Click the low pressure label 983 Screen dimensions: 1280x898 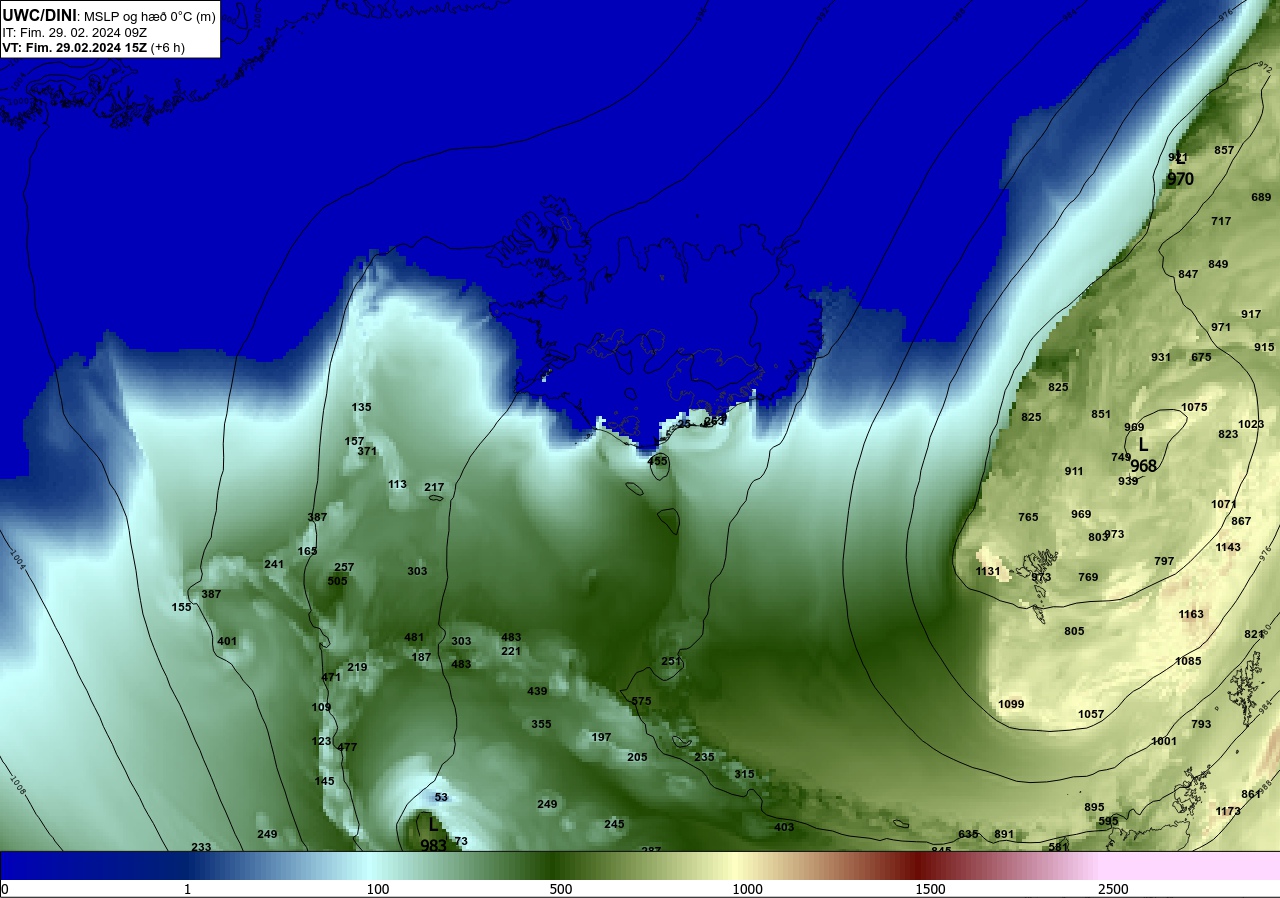coord(433,845)
